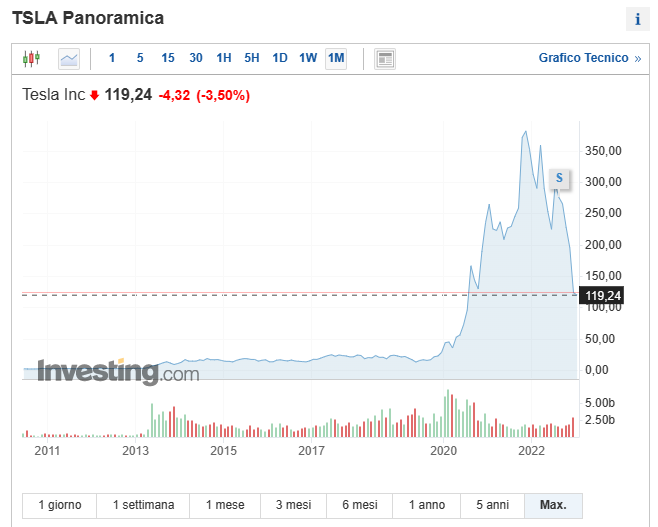Select the 5 minute interval
This screenshot has height=527, width=658.
coord(140,58)
